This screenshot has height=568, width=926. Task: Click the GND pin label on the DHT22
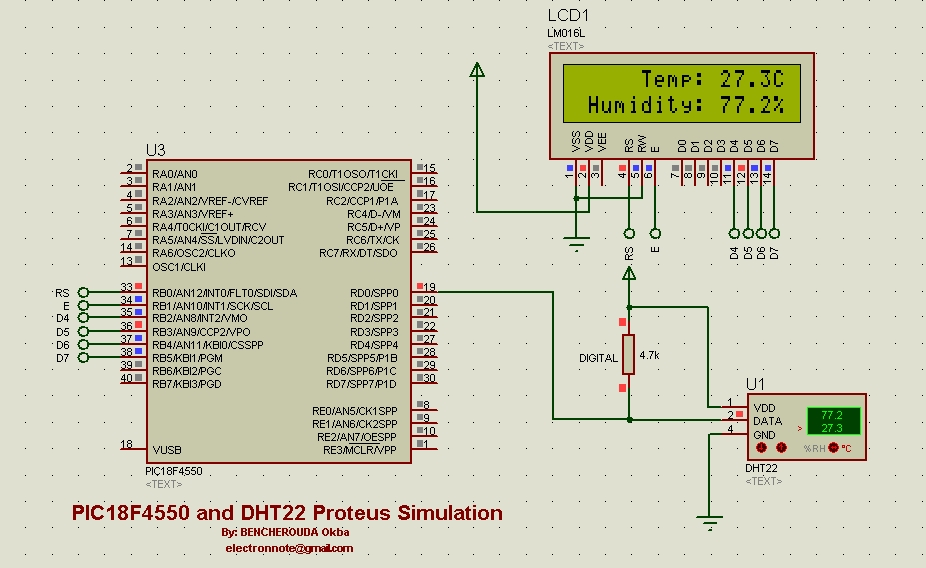click(764, 435)
